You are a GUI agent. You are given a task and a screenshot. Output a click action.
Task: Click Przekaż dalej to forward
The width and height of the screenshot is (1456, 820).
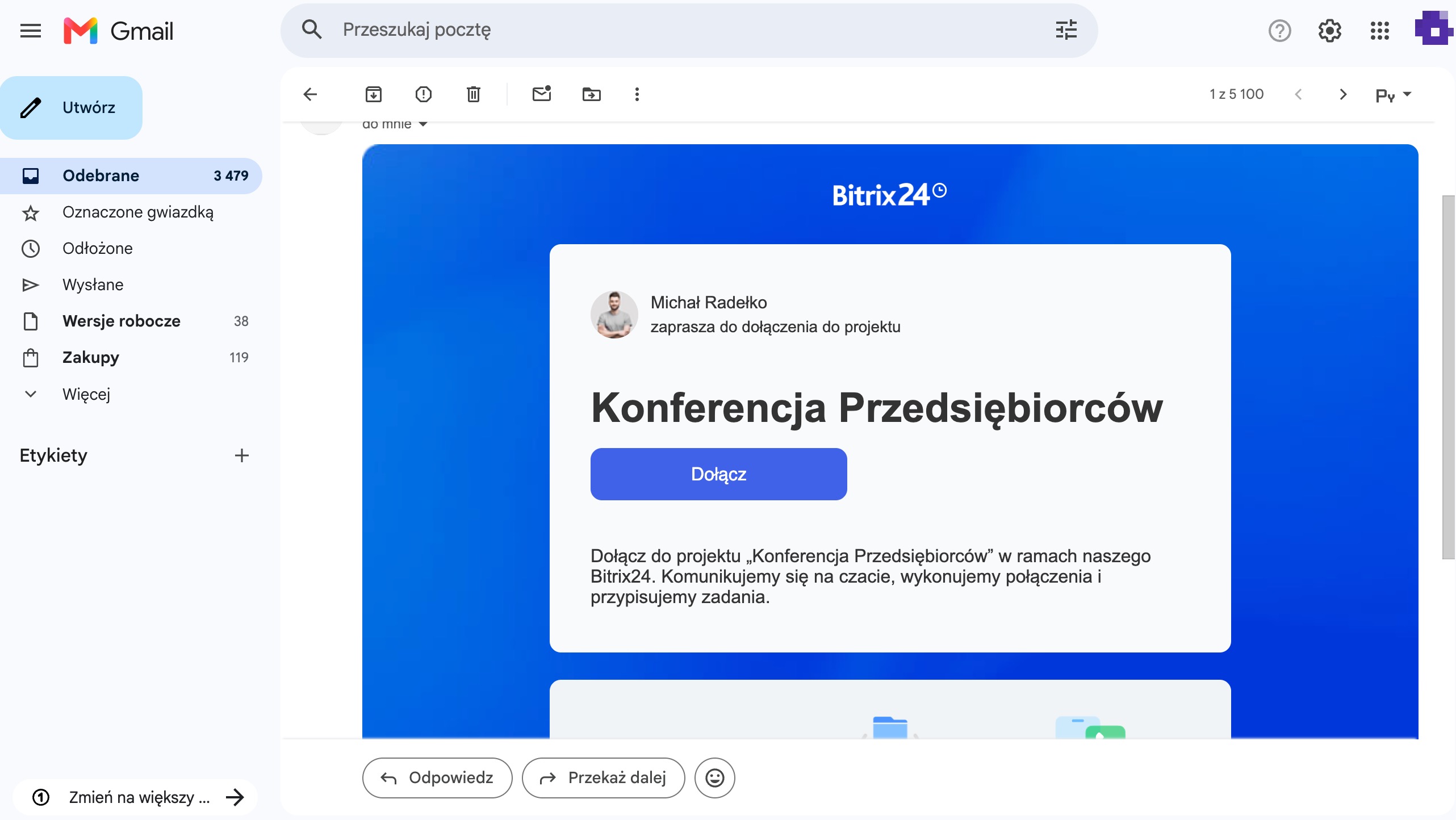coord(603,778)
